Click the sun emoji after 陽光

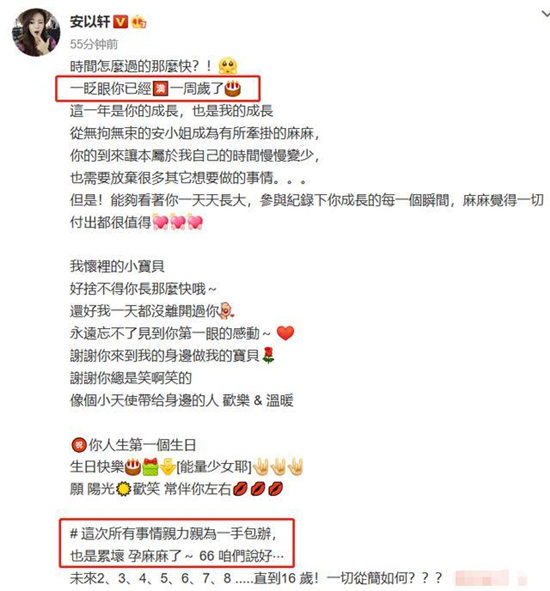[123, 489]
